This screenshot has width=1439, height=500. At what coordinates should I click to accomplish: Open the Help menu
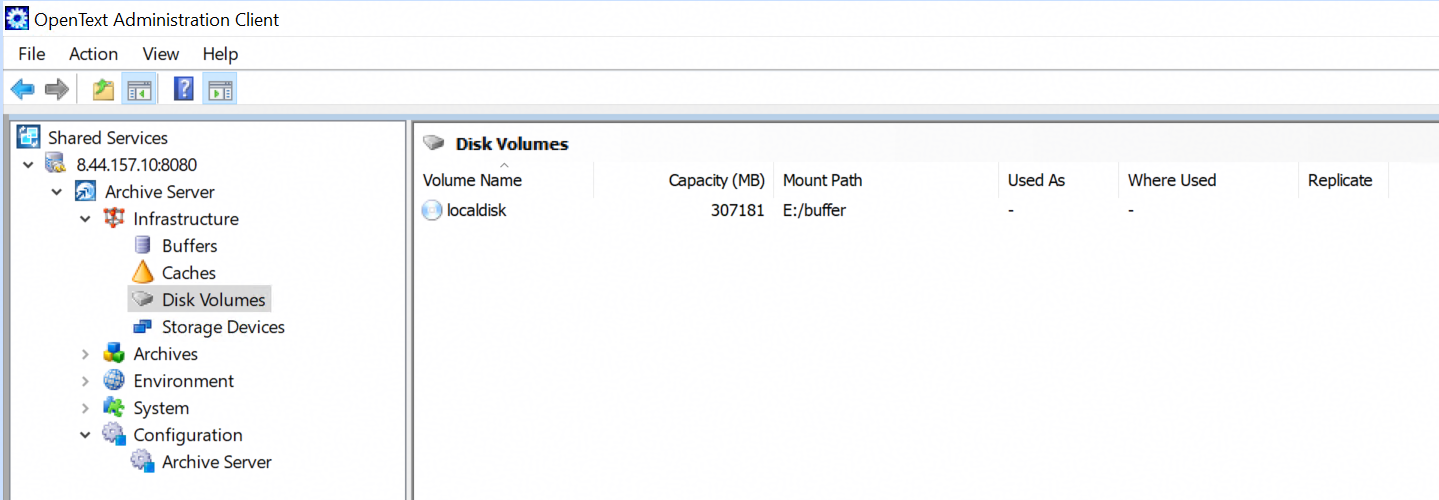(220, 54)
